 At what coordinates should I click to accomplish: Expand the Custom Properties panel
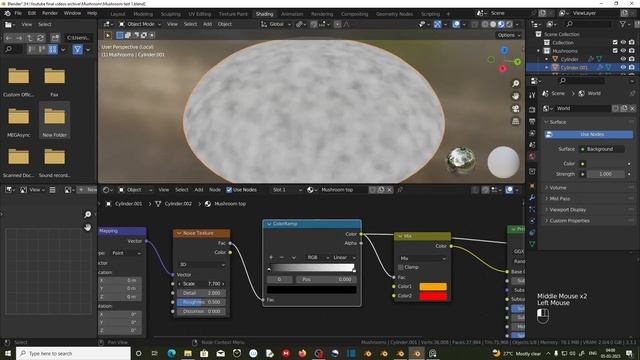pos(569,221)
